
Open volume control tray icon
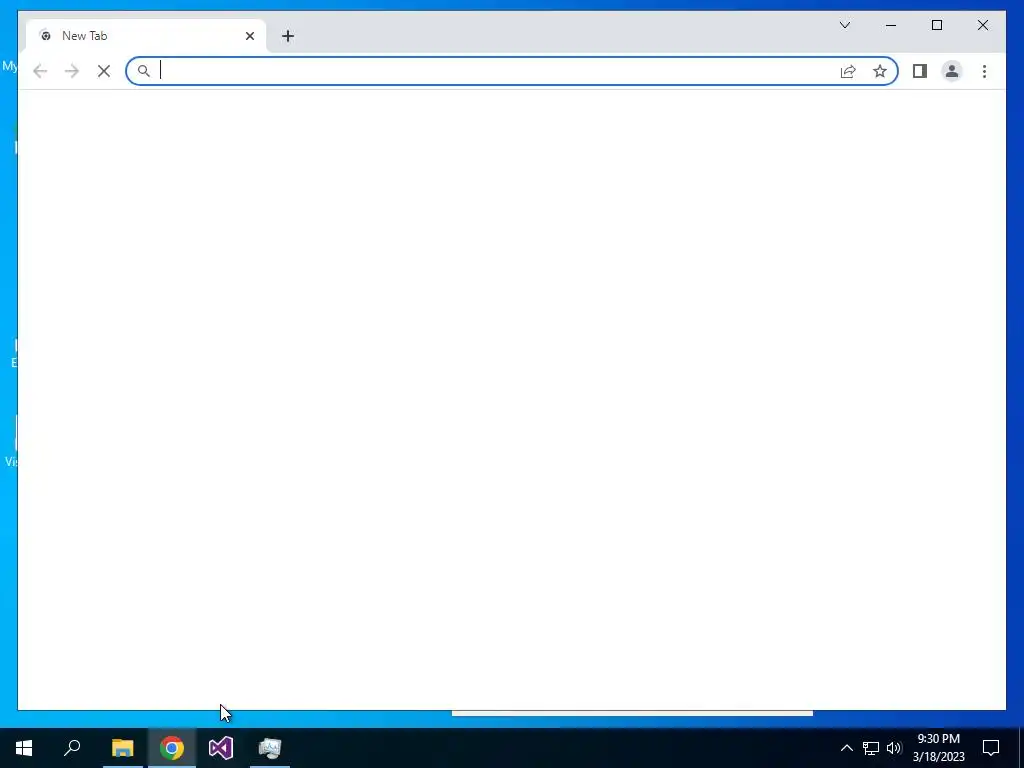[894, 748]
